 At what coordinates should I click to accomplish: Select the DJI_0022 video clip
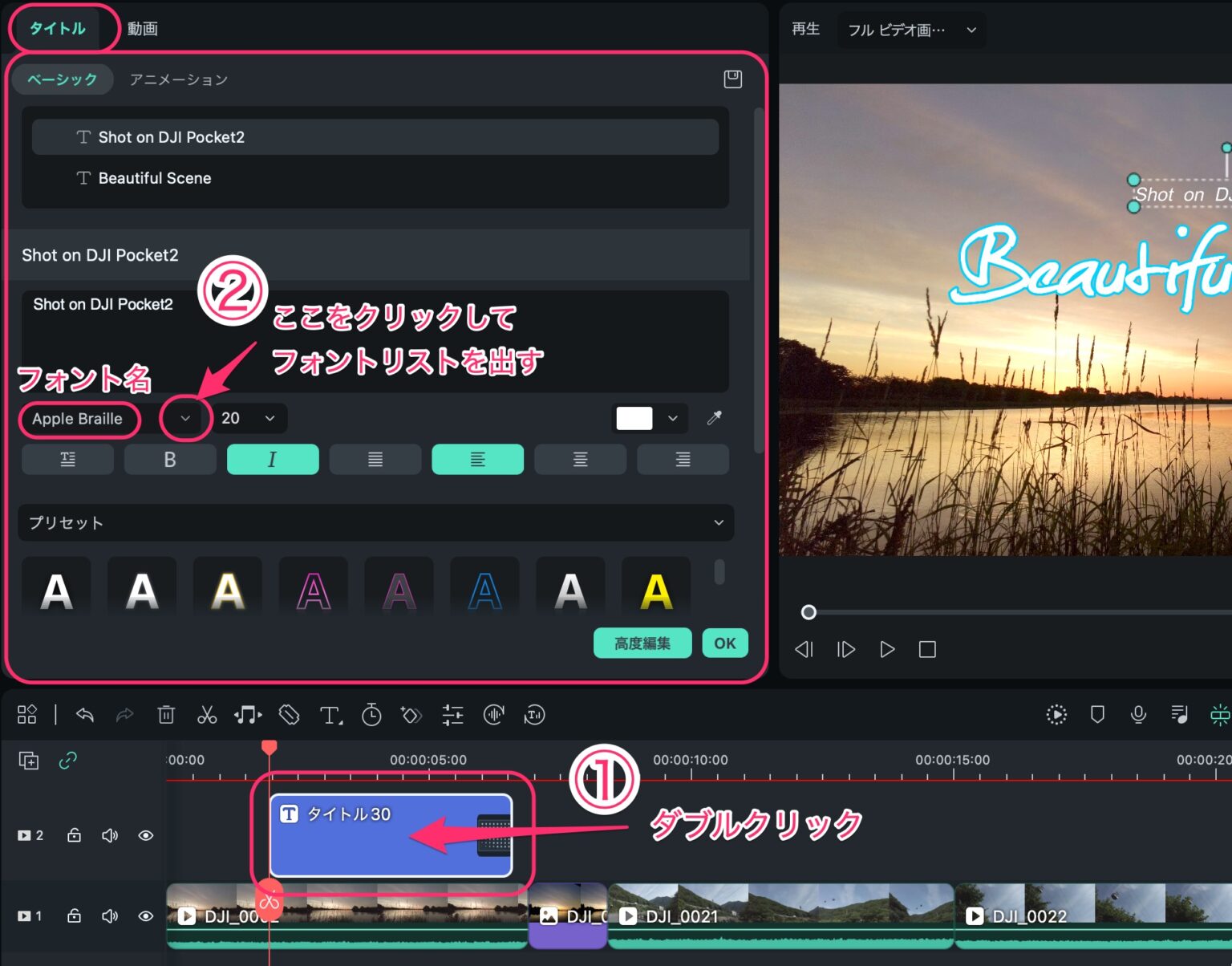1093,915
